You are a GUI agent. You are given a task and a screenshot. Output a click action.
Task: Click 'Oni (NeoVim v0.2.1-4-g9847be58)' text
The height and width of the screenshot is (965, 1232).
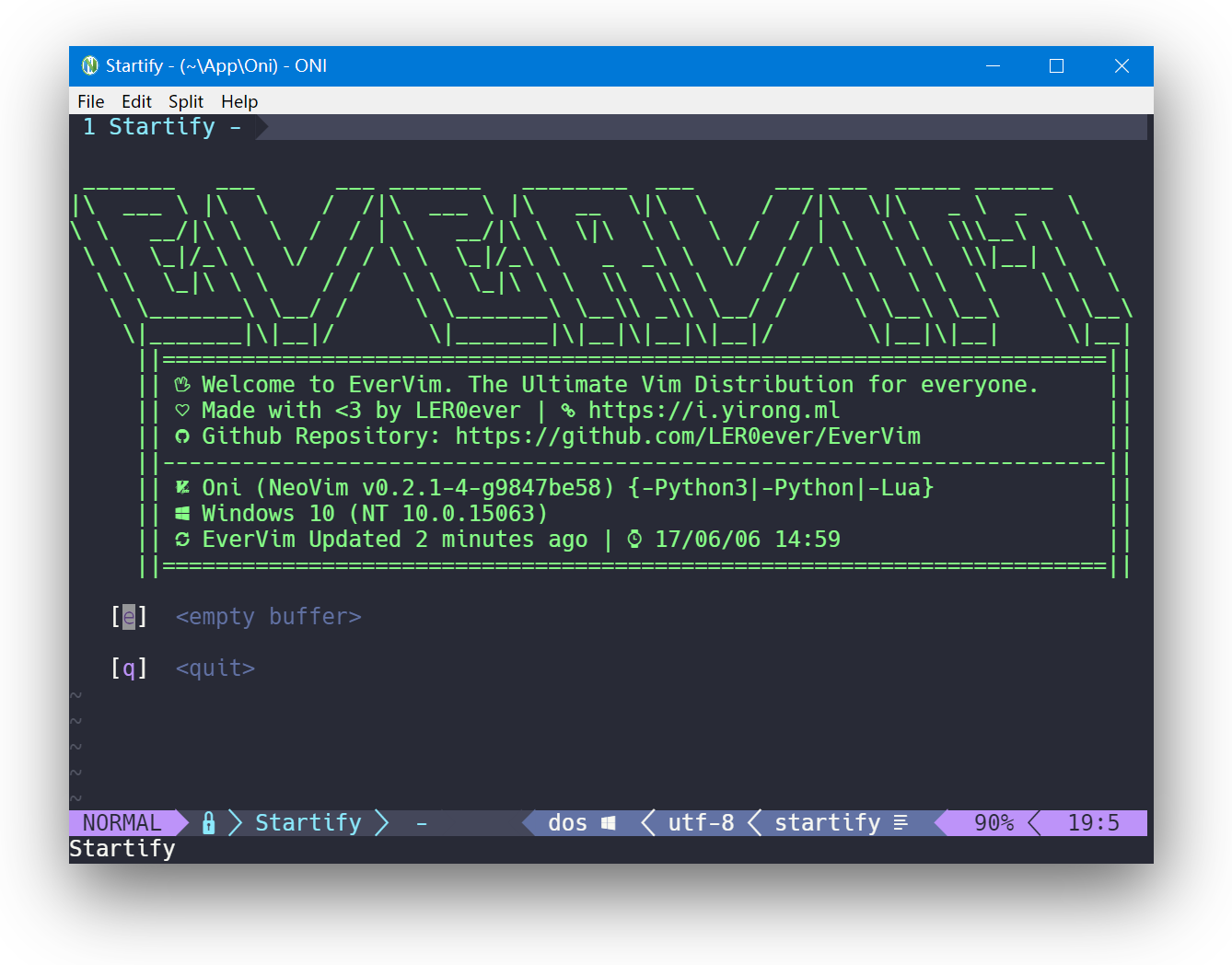pyautogui.click(x=408, y=488)
